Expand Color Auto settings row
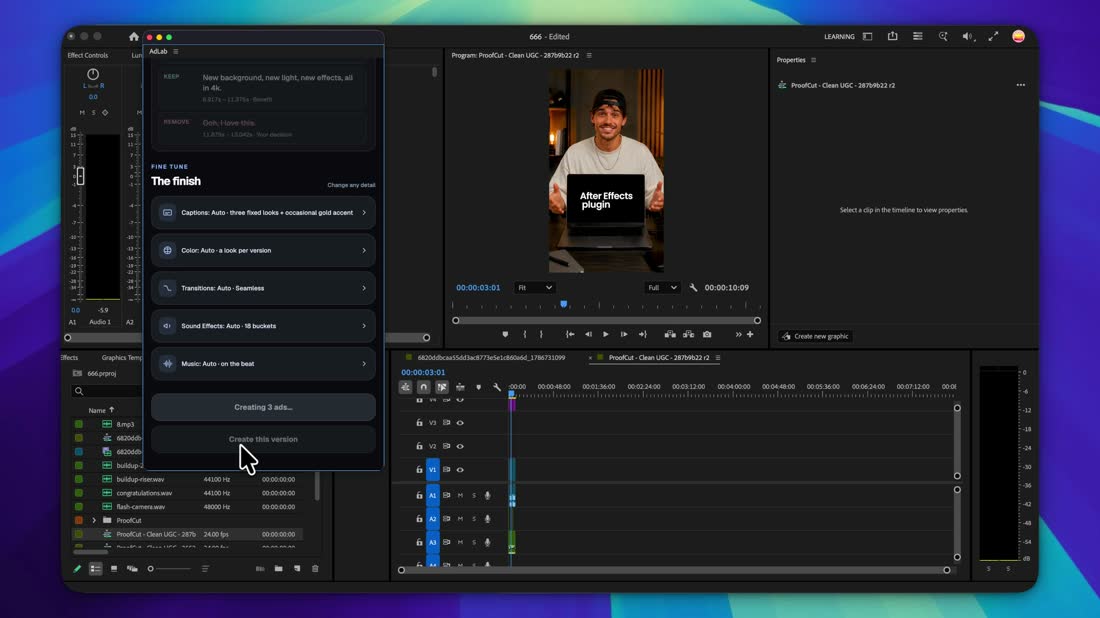This screenshot has height=618, width=1100. (x=263, y=250)
